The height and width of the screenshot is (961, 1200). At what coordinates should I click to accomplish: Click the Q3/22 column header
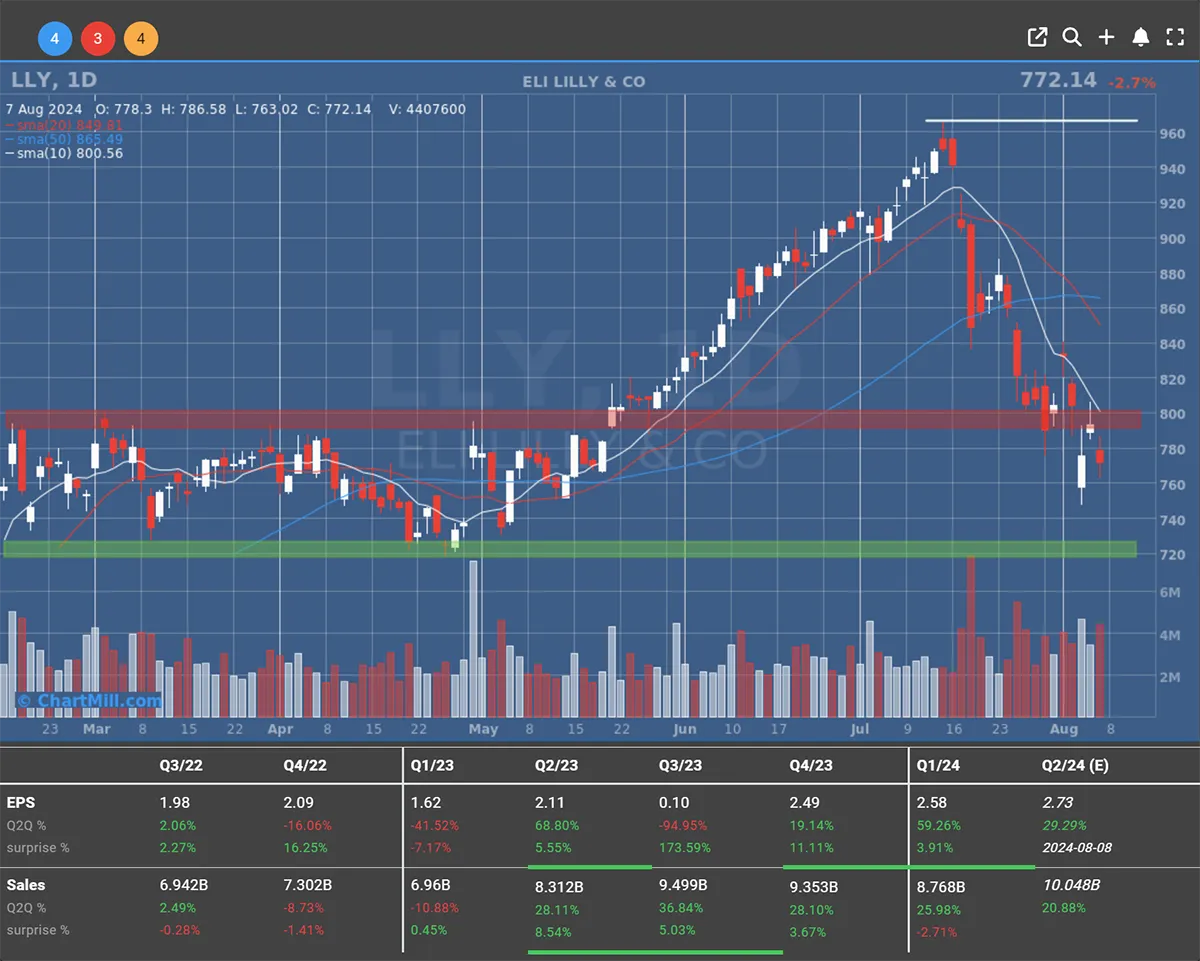click(179, 766)
